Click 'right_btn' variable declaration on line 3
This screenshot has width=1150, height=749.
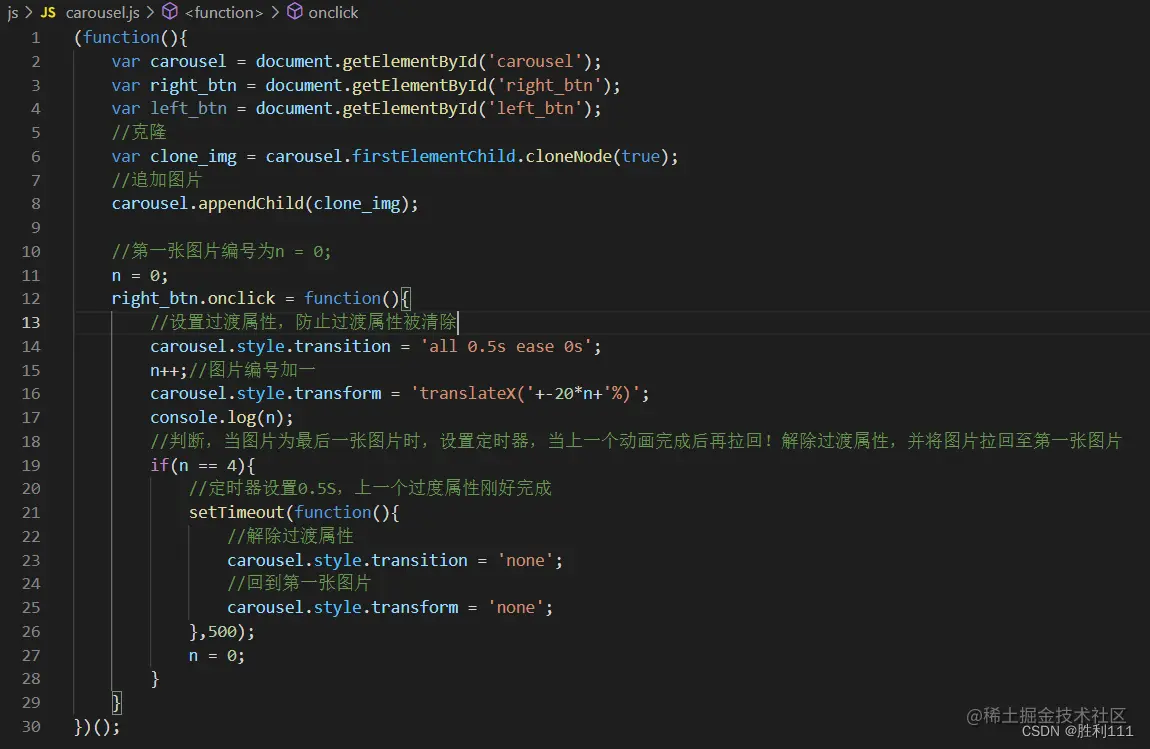coord(194,86)
